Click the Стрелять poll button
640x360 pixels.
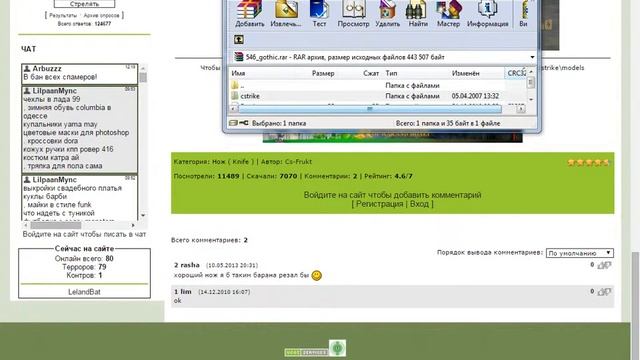click(x=84, y=4)
